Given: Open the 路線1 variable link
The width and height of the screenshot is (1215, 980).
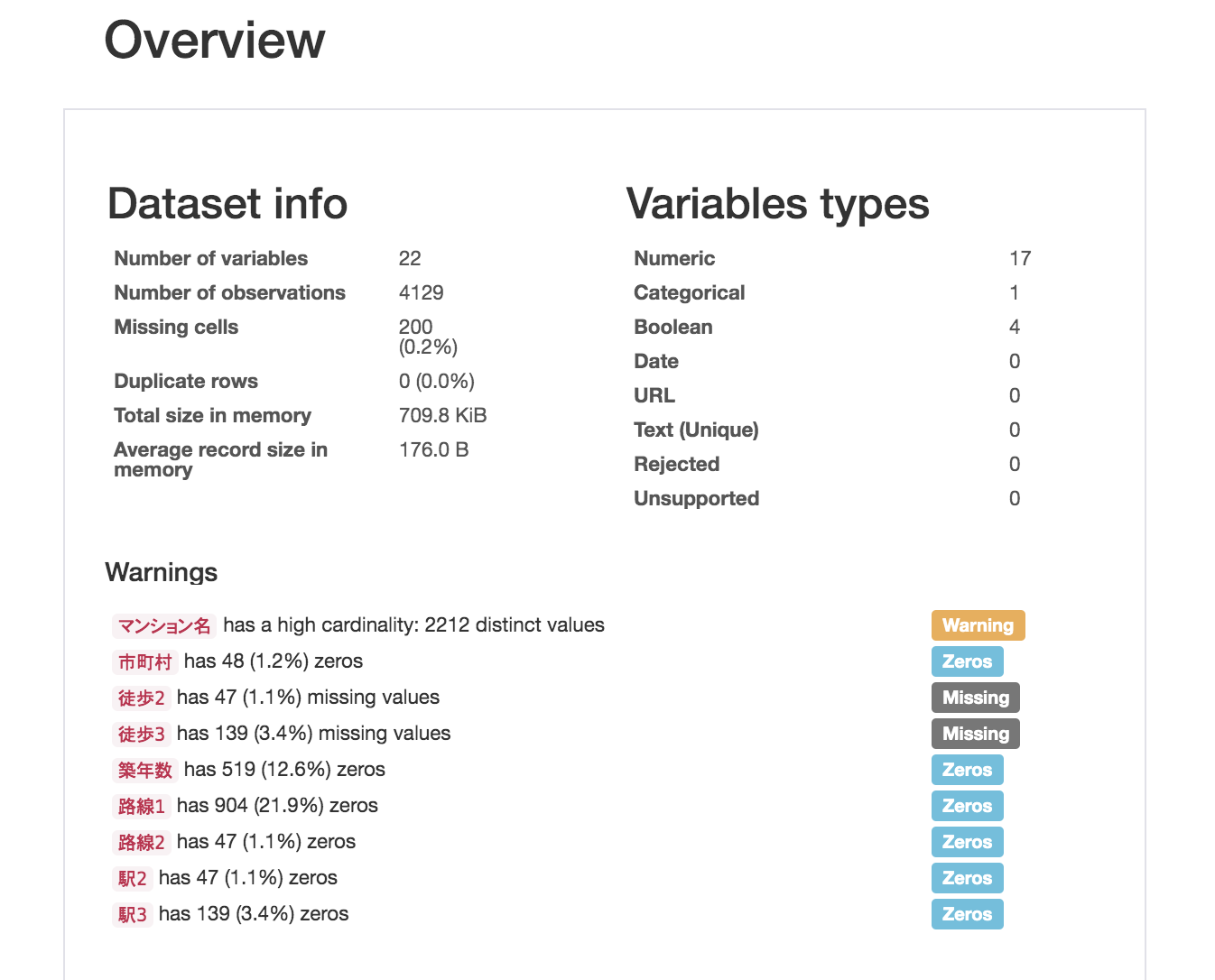Looking at the screenshot, I should coord(141,806).
